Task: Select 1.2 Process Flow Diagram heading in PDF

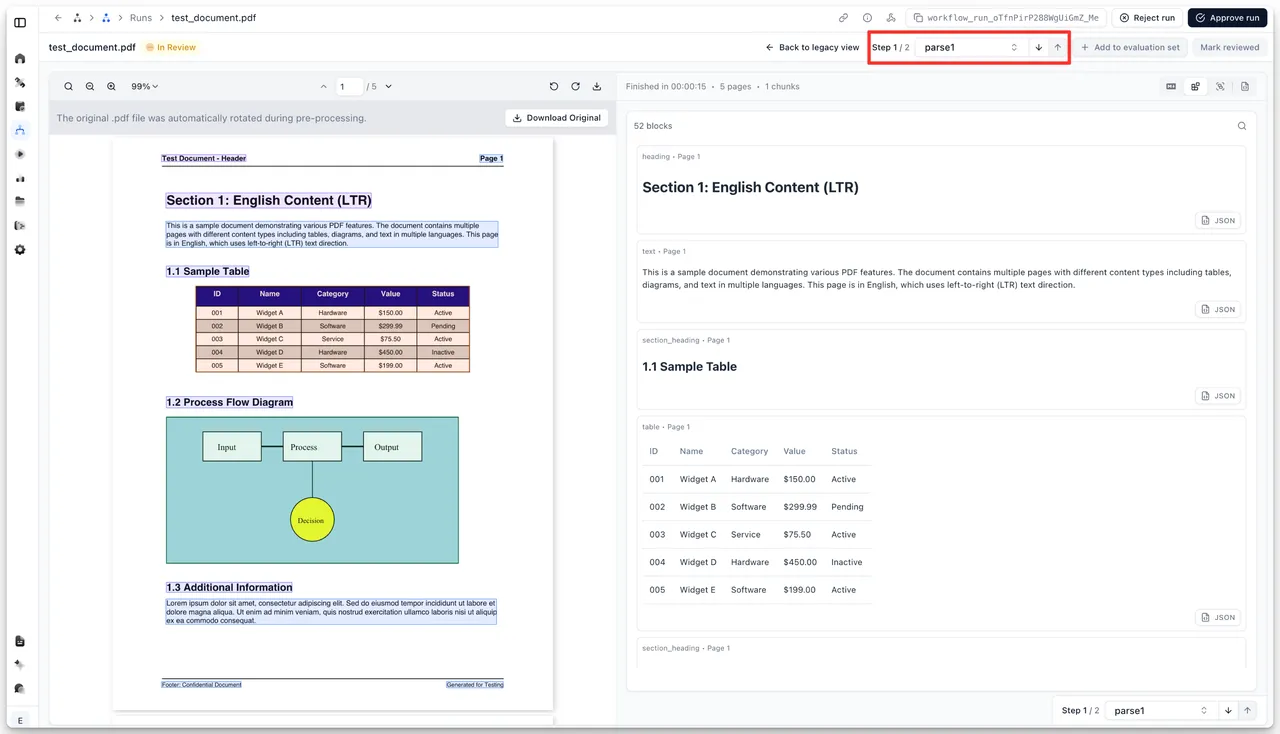Action: (x=230, y=402)
